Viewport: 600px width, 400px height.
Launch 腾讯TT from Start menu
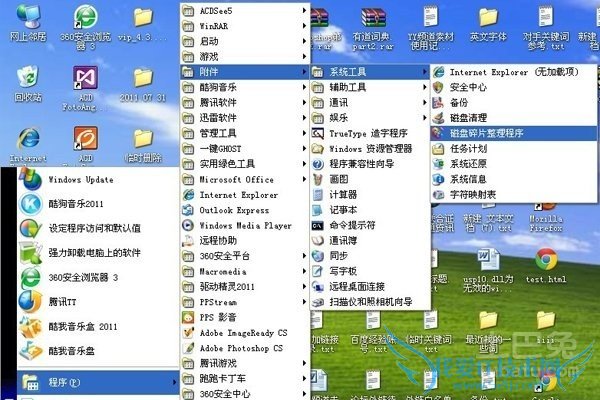click(98, 302)
